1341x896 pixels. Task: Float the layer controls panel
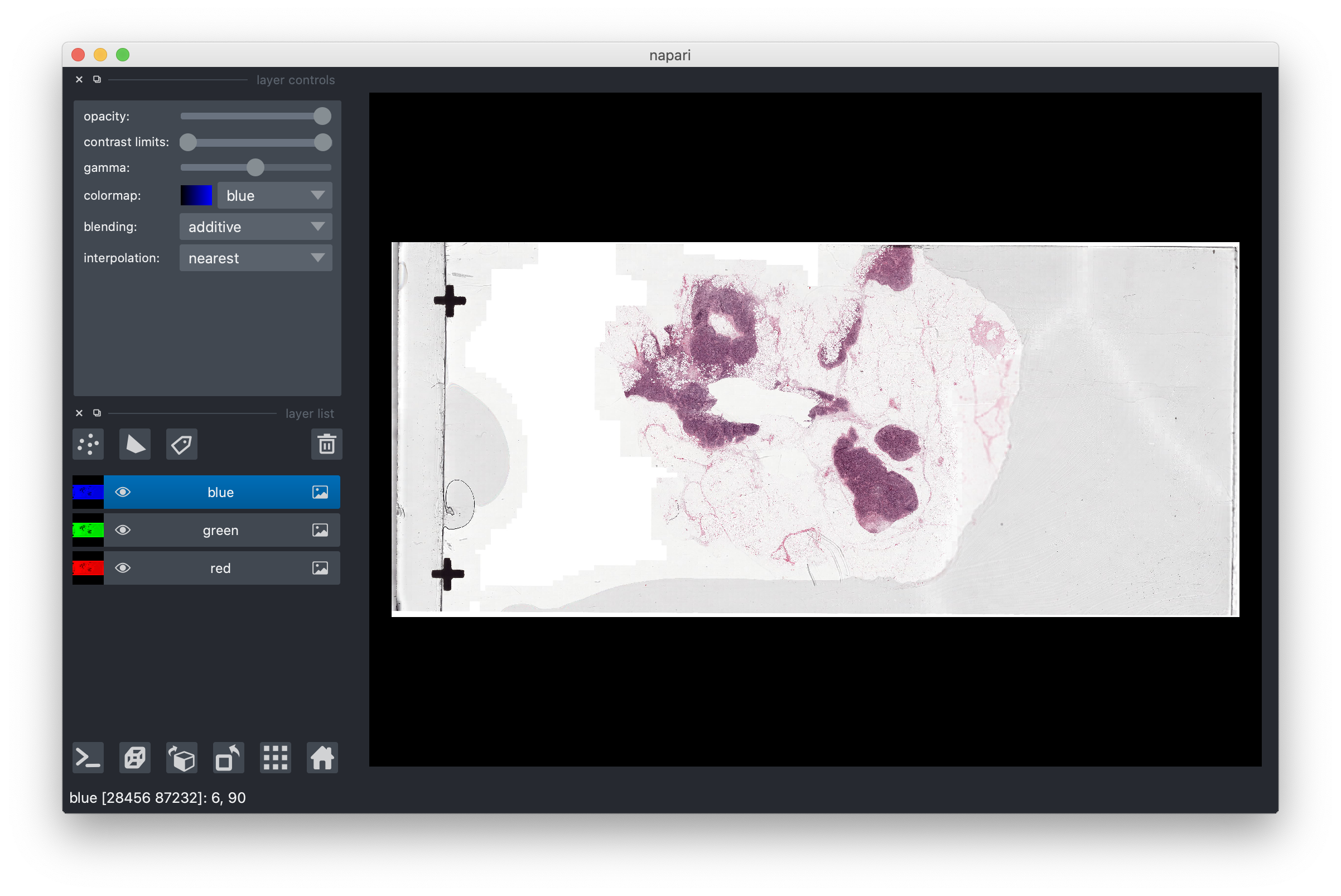(x=97, y=79)
